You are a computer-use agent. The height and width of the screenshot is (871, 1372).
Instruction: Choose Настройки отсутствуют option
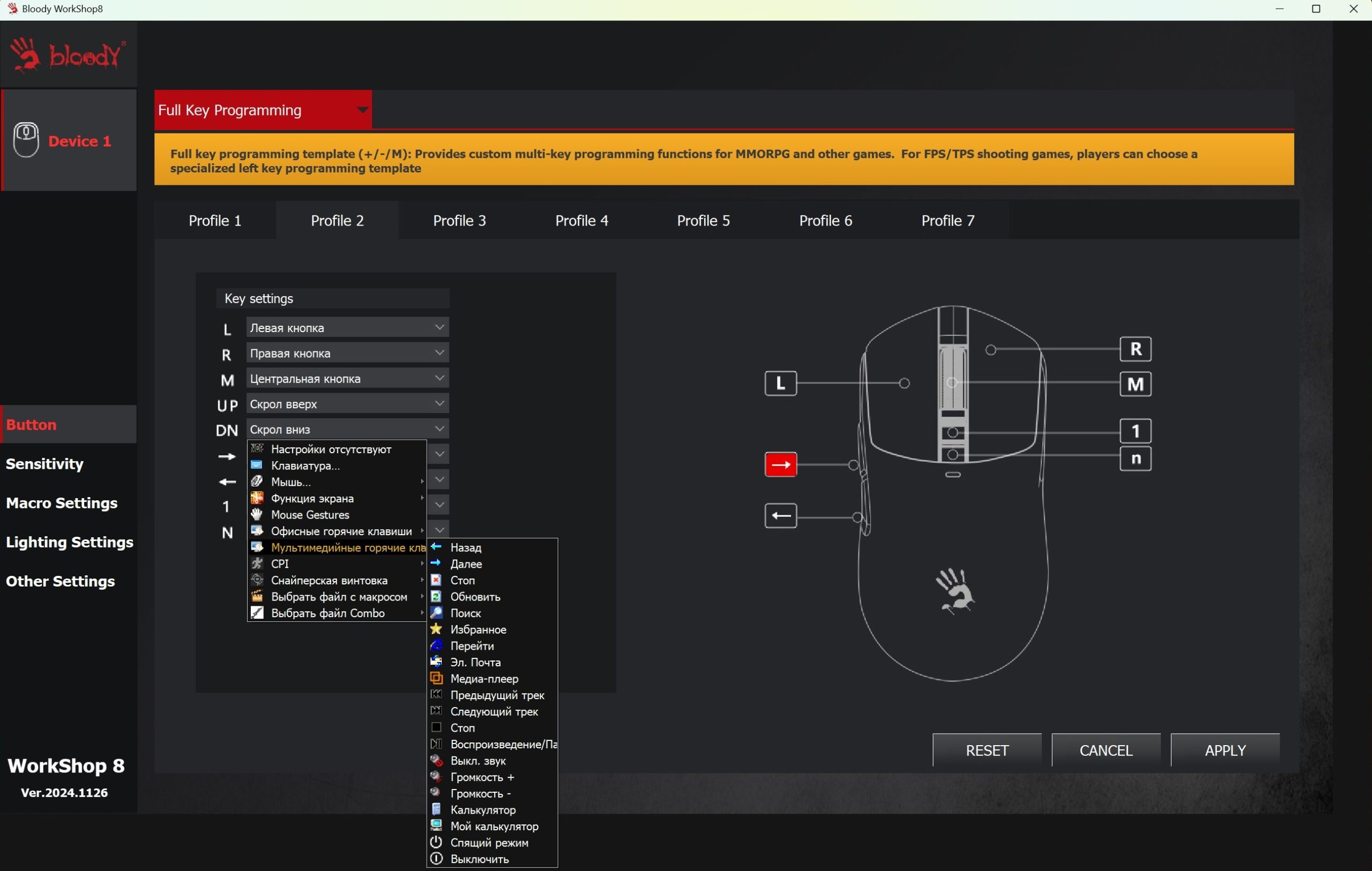tap(337, 449)
